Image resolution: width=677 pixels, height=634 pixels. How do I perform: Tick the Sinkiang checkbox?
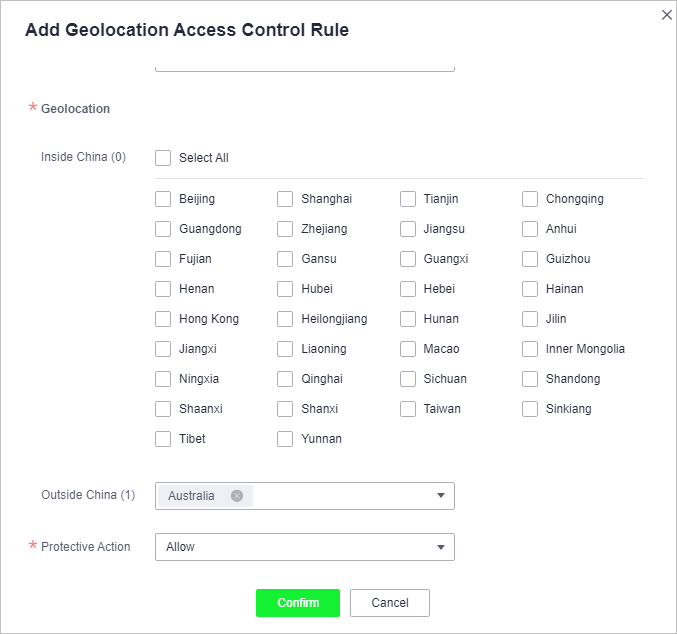tap(530, 409)
